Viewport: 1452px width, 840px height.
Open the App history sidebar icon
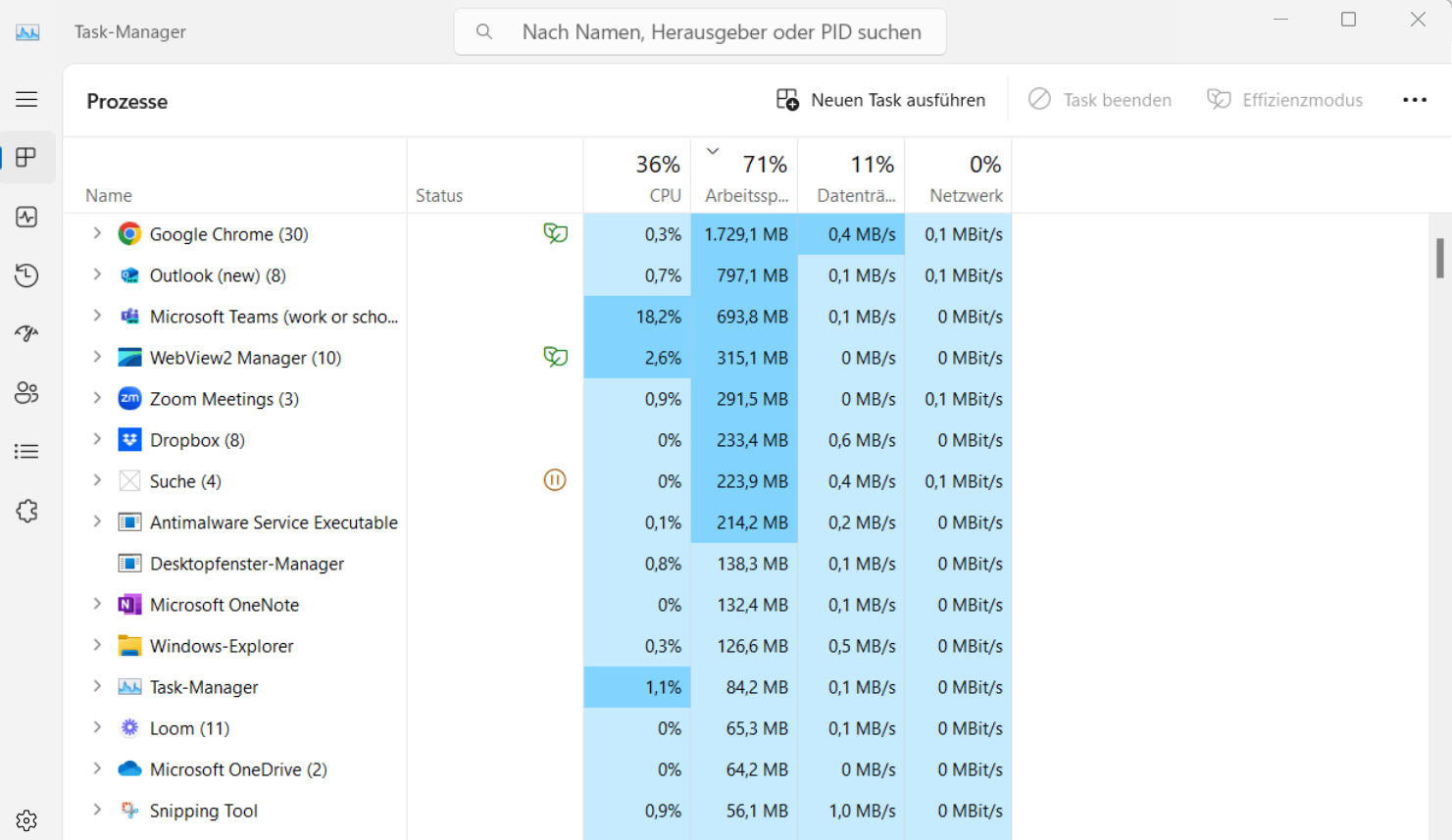(x=26, y=275)
